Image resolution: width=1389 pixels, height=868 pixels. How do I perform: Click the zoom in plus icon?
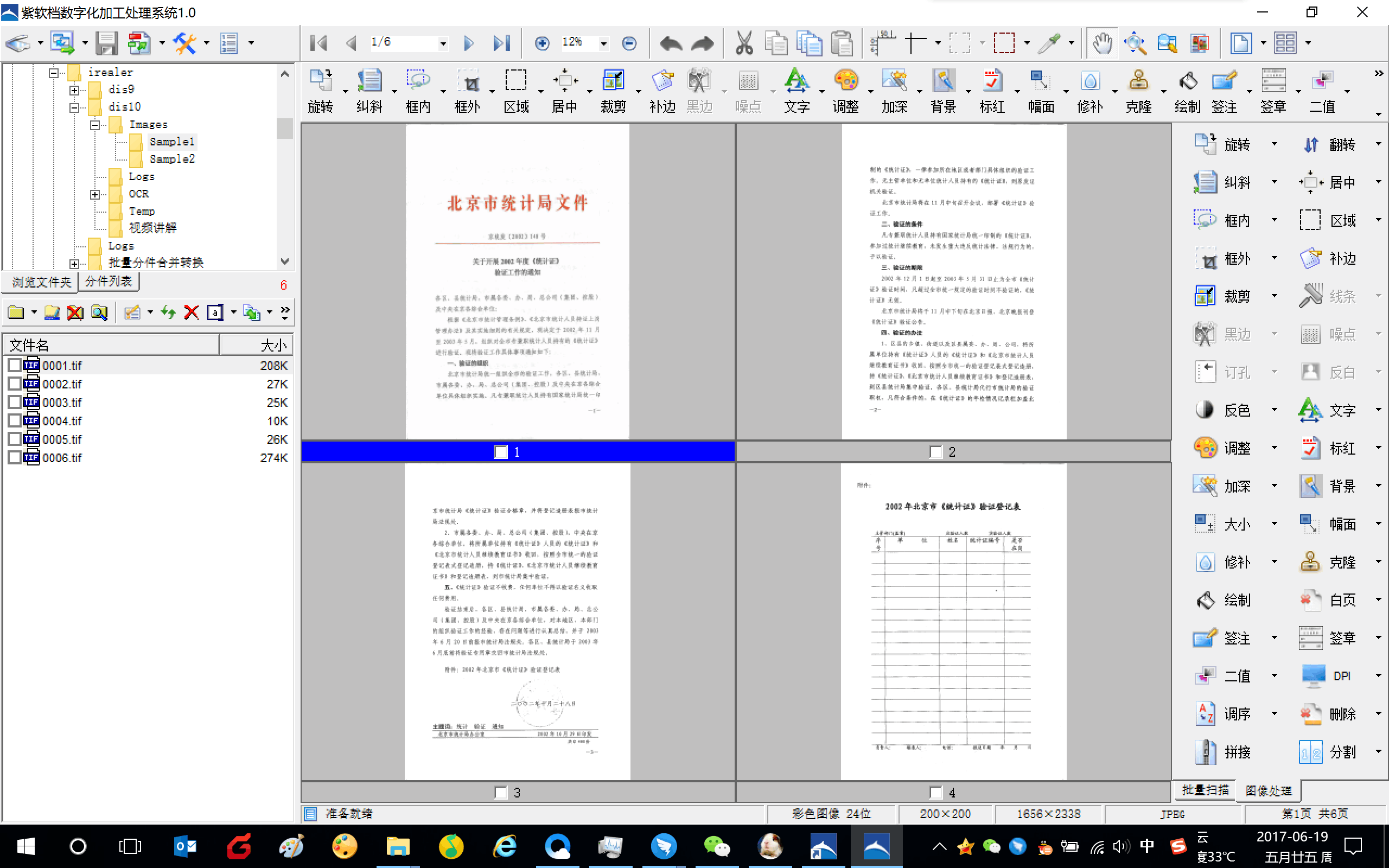542,43
